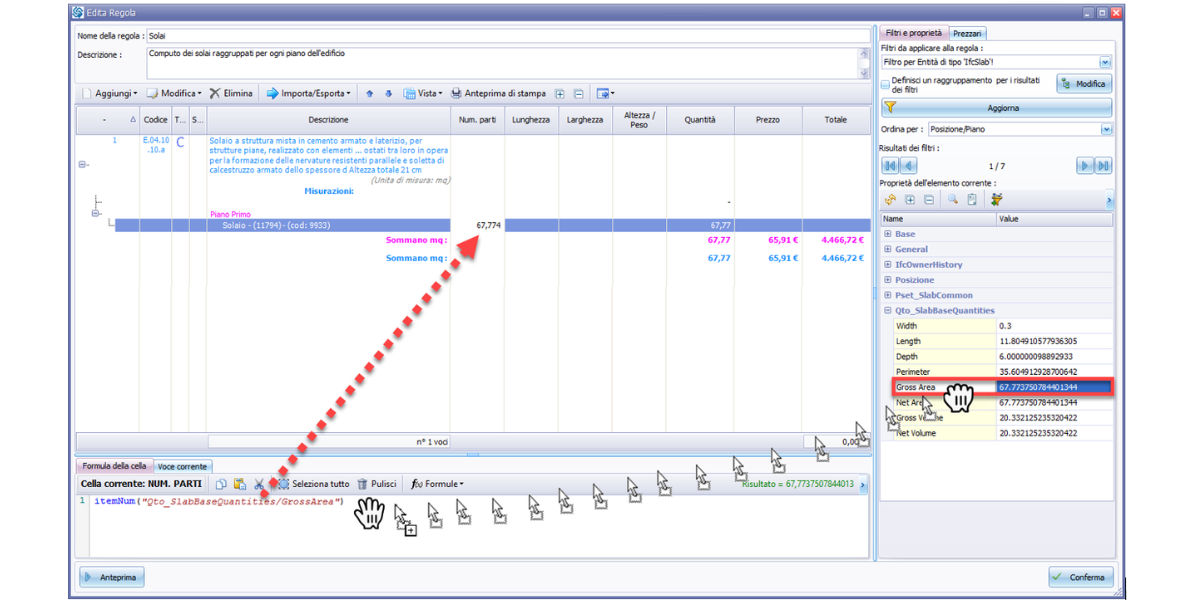Click the move item down arrow
Screen dimensions: 1200x600
click(389, 94)
